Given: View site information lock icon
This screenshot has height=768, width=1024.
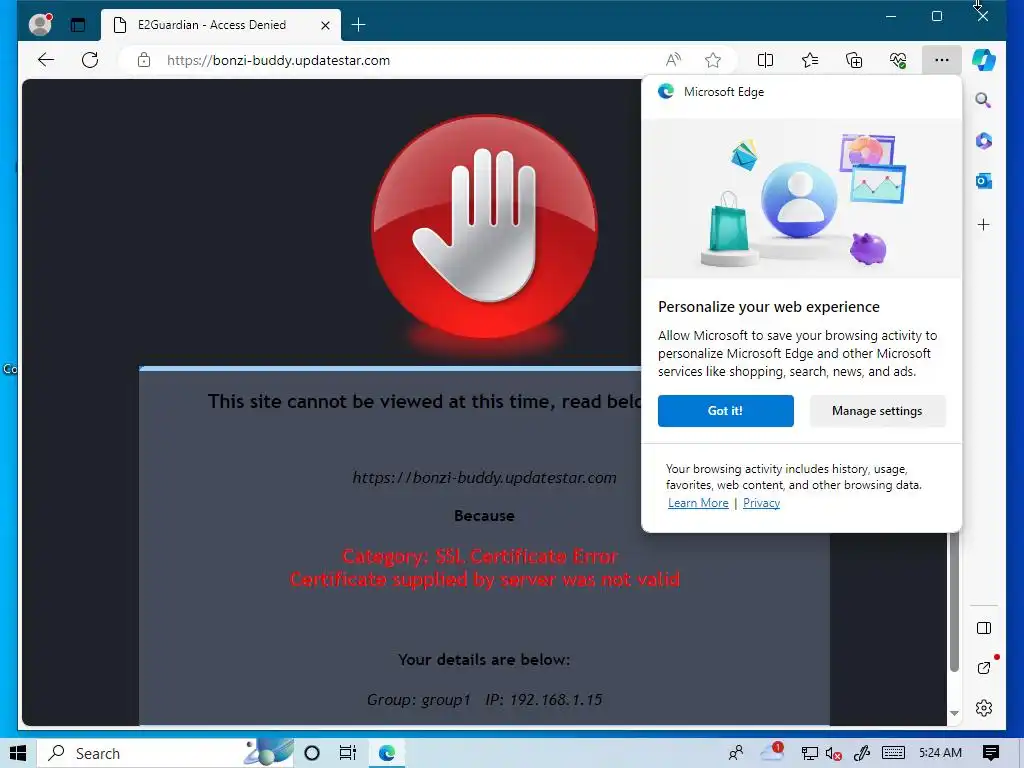Looking at the screenshot, I should click(x=144, y=60).
